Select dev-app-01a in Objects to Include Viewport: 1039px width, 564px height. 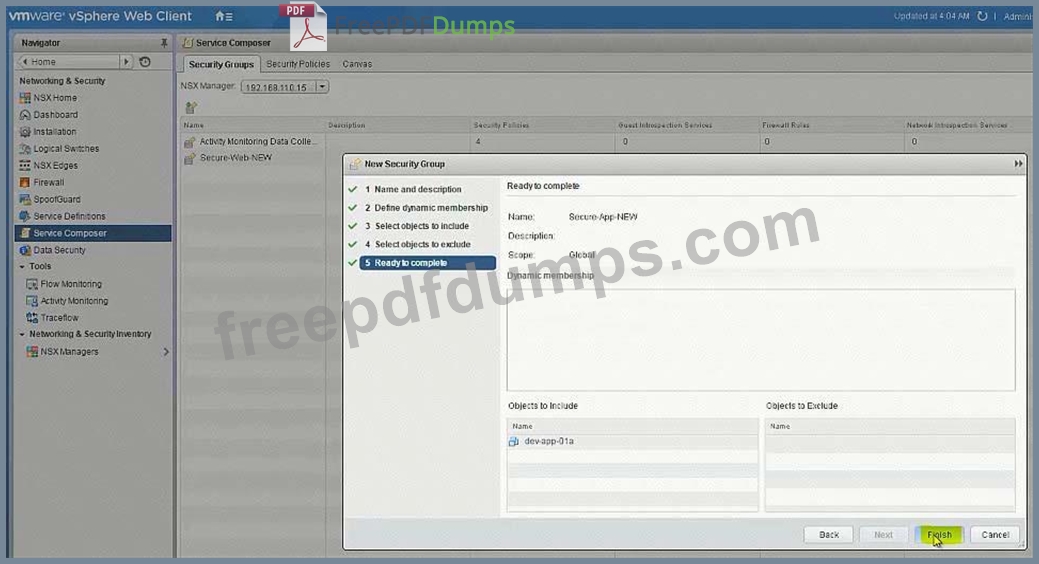click(549, 441)
